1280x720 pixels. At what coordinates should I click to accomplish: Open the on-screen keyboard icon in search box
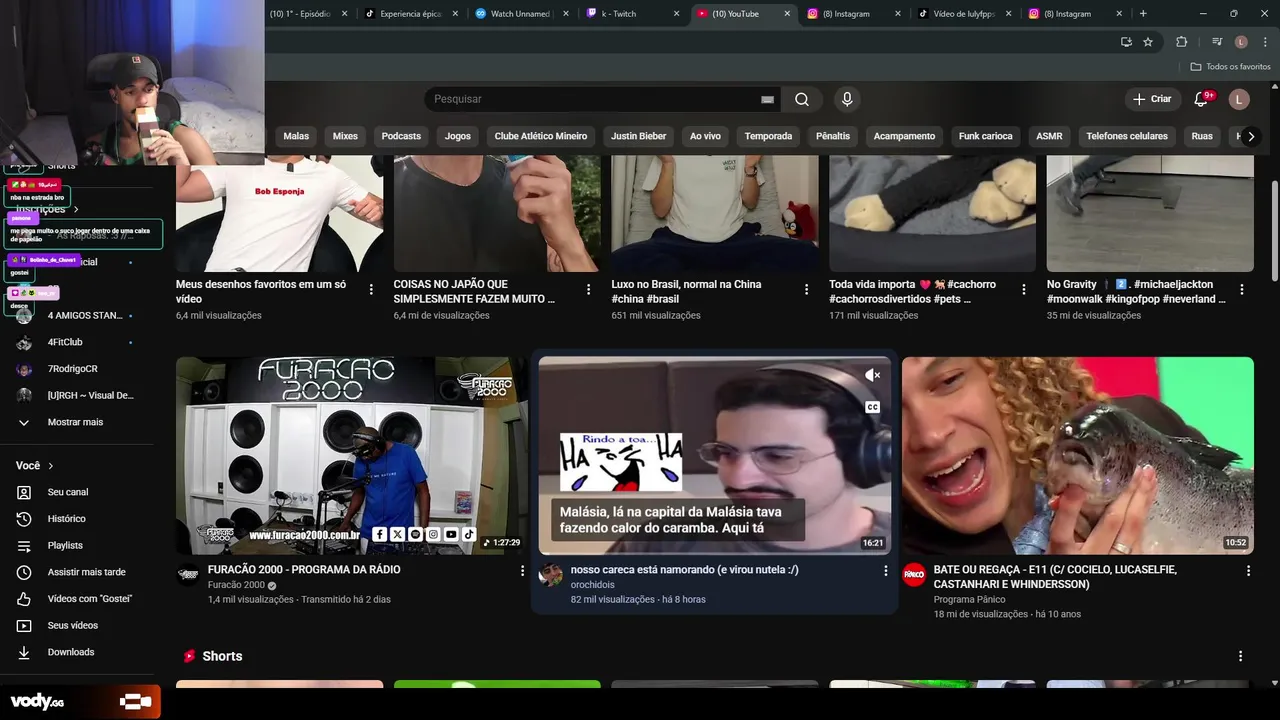pyautogui.click(x=767, y=99)
